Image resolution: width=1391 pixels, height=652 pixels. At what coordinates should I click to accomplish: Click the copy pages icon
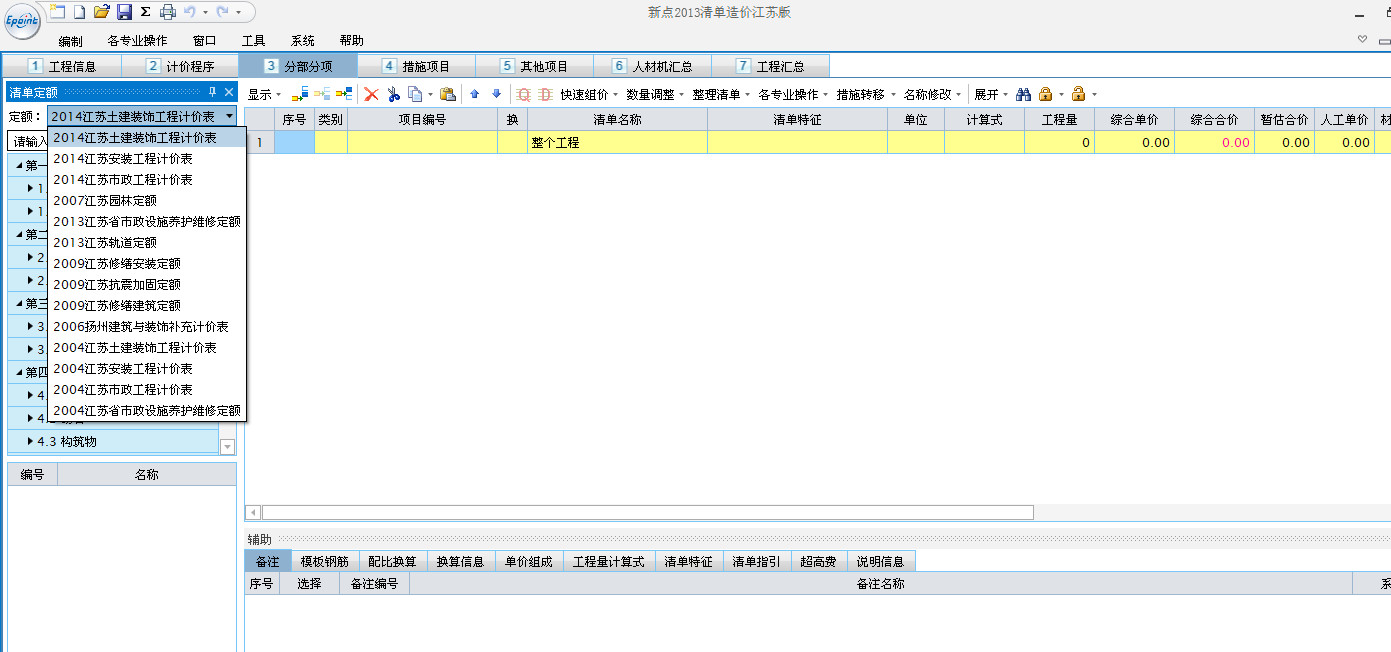coord(415,94)
